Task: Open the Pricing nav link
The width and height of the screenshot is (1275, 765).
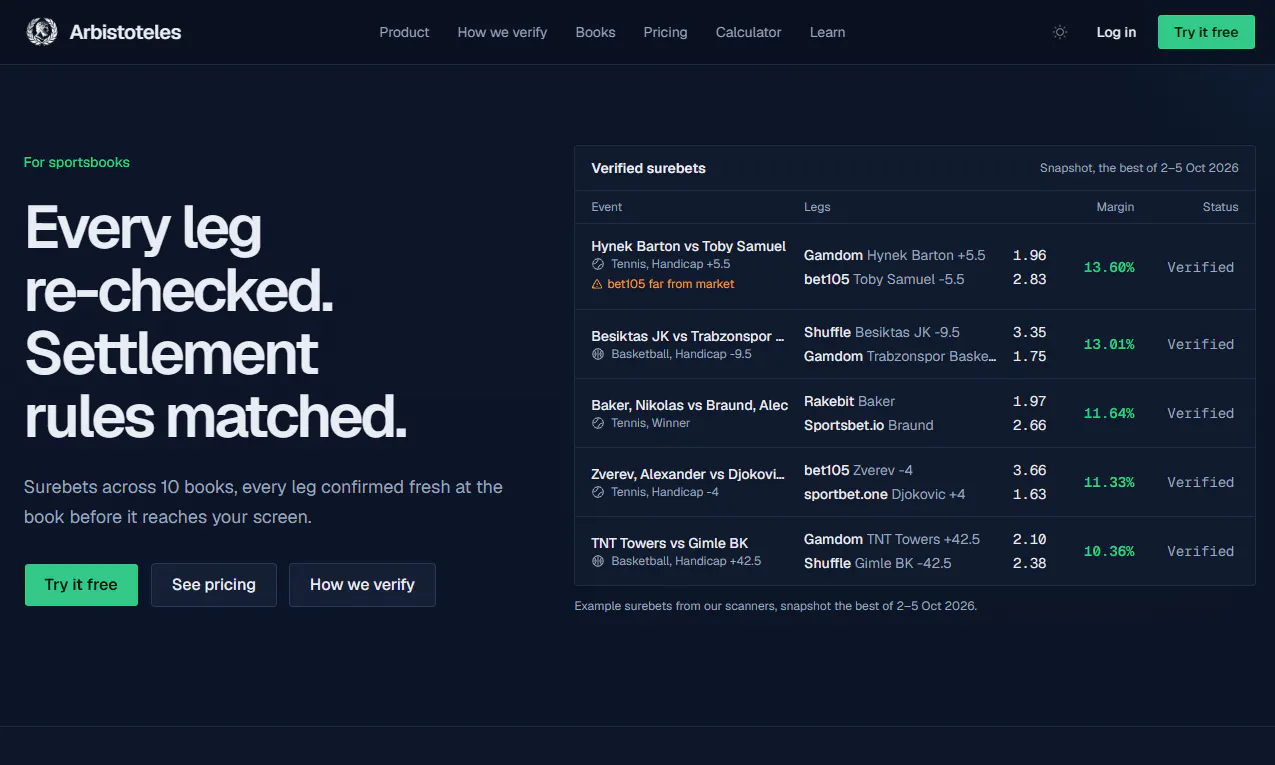Action: click(665, 32)
